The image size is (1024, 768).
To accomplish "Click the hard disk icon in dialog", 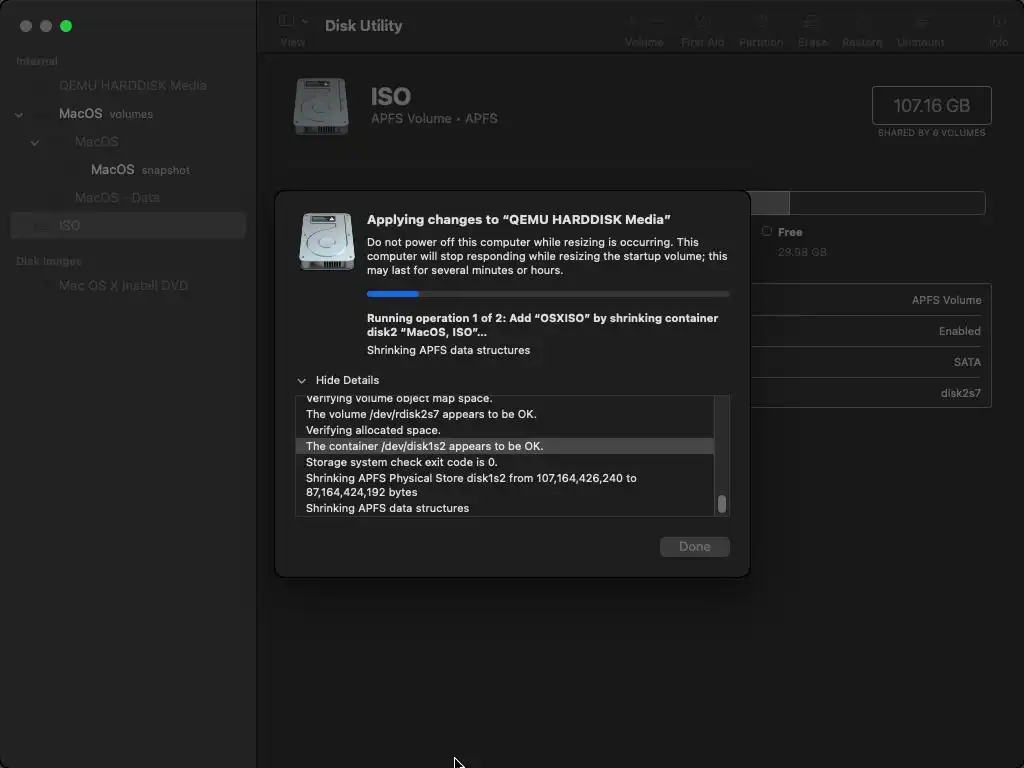I will click(x=327, y=241).
